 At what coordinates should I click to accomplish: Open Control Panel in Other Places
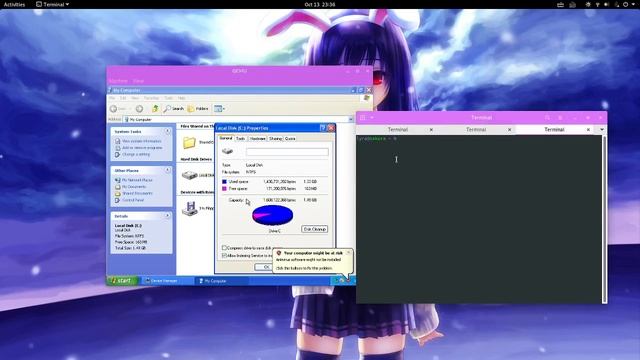[x=133, y=200]
